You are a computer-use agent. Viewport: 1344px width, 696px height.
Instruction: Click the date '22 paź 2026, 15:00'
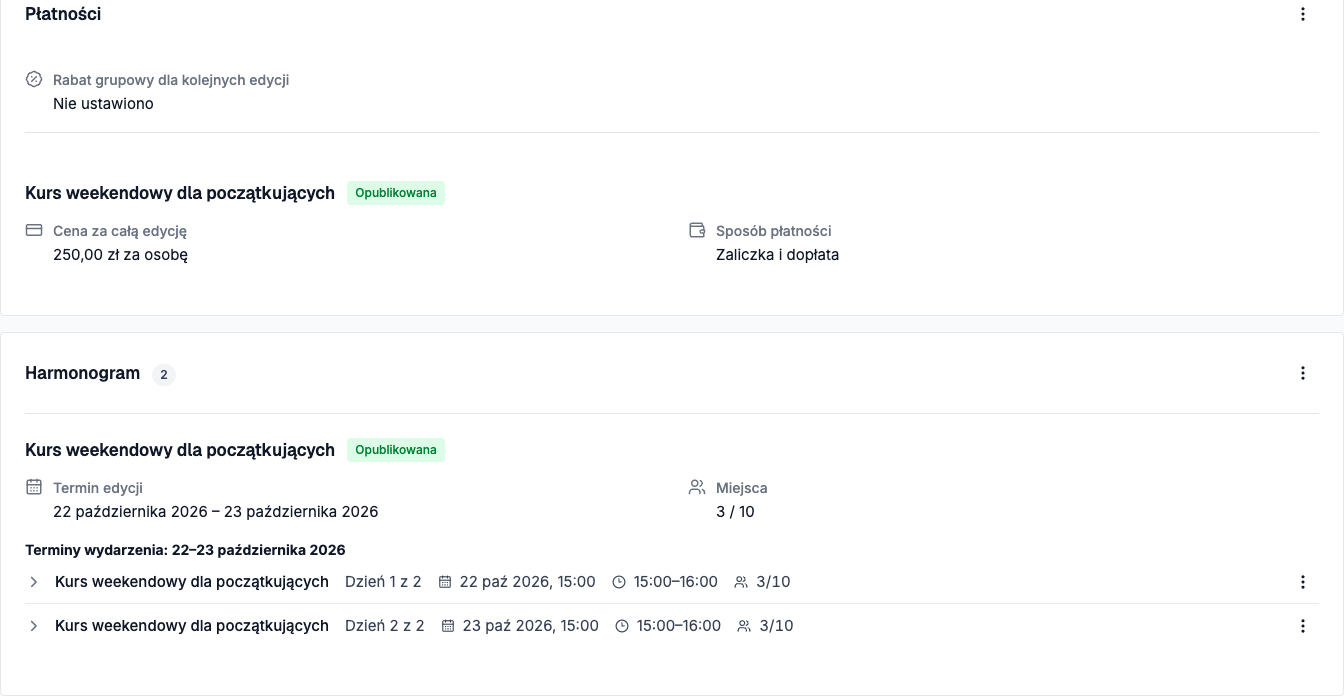pyautogui.click(x=527, y=582)
